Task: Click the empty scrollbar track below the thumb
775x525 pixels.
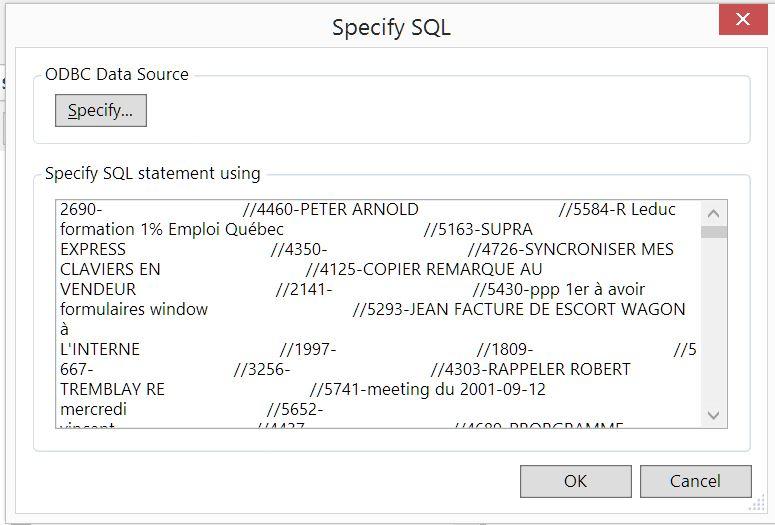Action: [713, 320]
